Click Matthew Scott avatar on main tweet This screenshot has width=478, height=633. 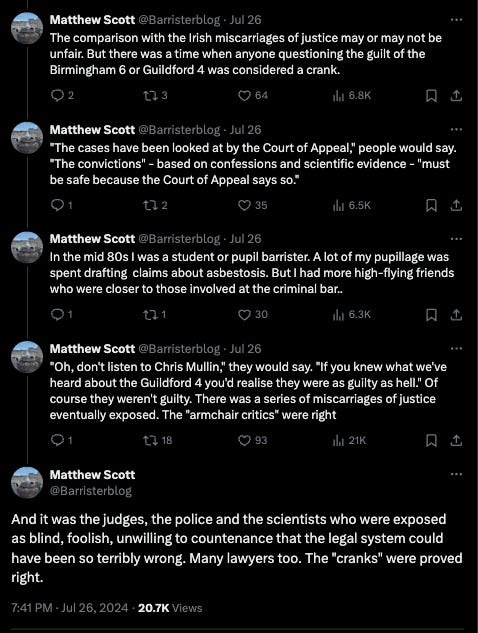pos(27,482)
